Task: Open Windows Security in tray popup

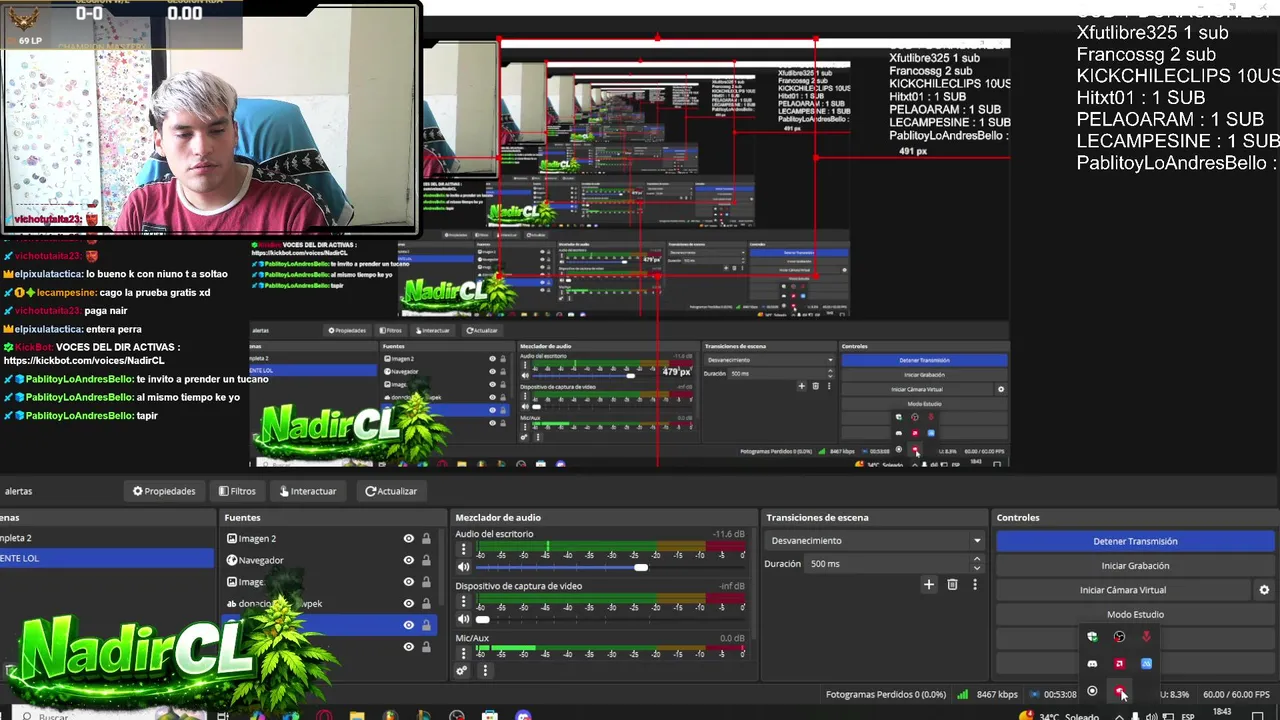Action: point(1092,637)
